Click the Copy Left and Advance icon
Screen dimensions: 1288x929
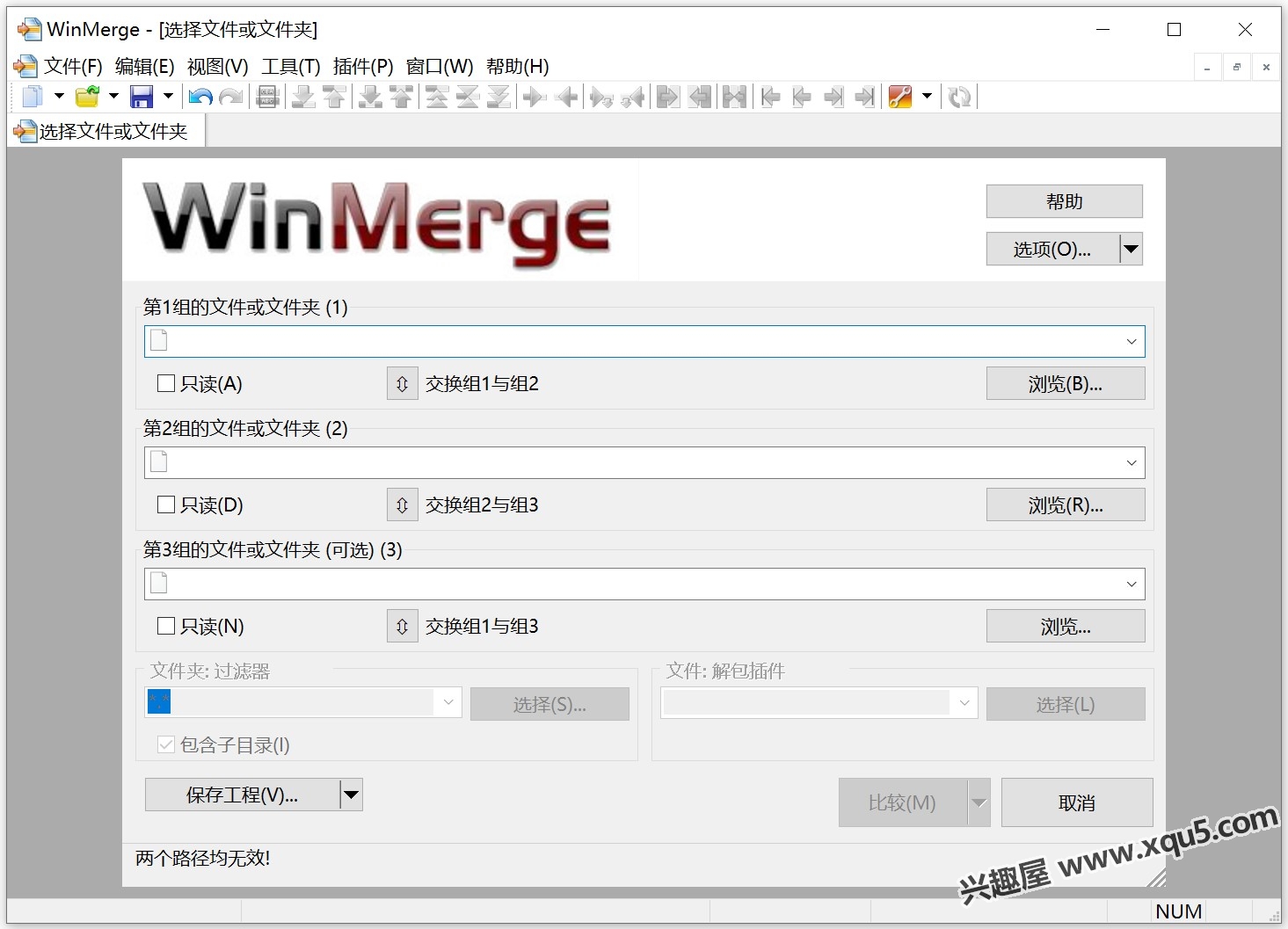pos(632,97)
